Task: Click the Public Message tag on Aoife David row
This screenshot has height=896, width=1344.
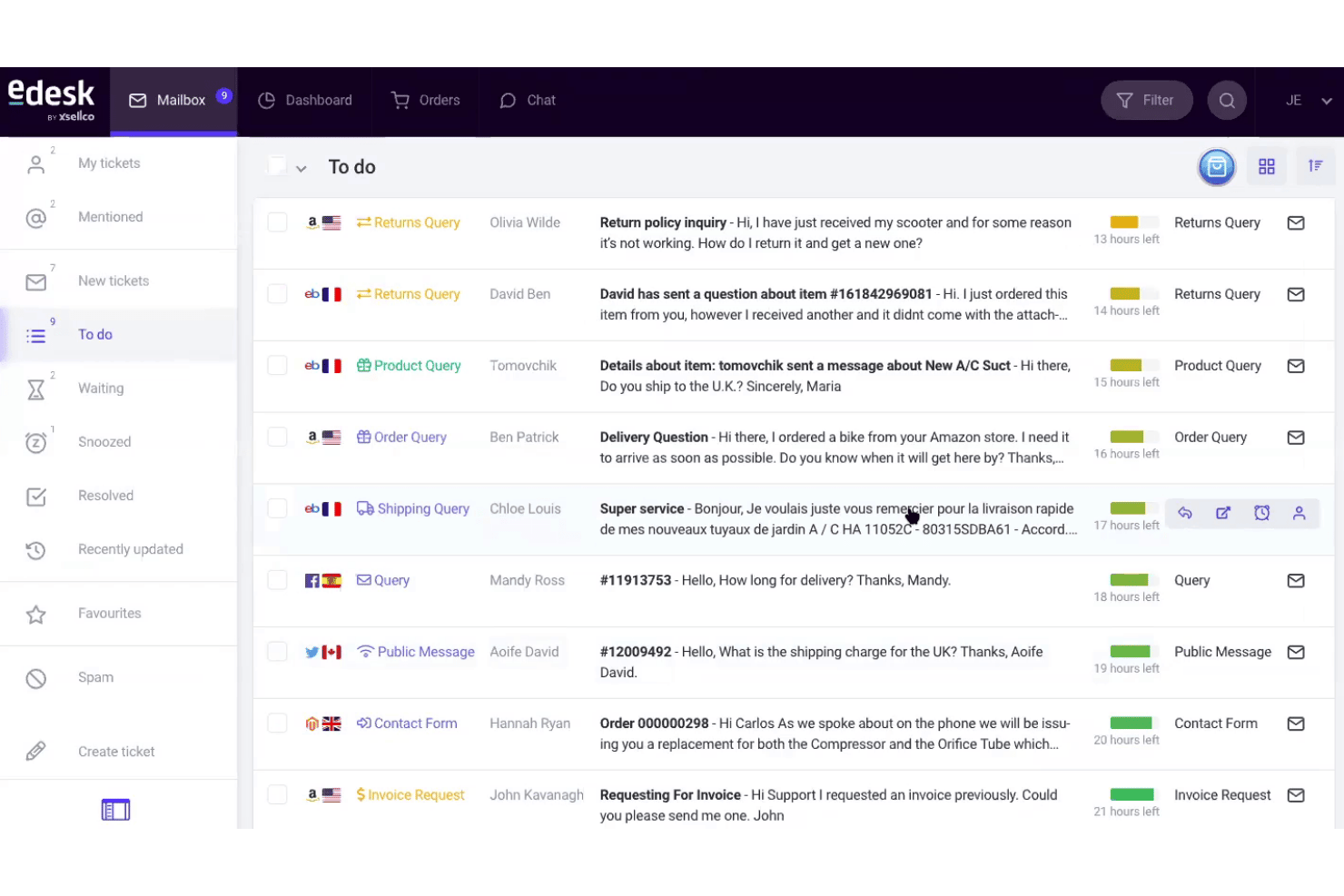Action: click(416, 652)
